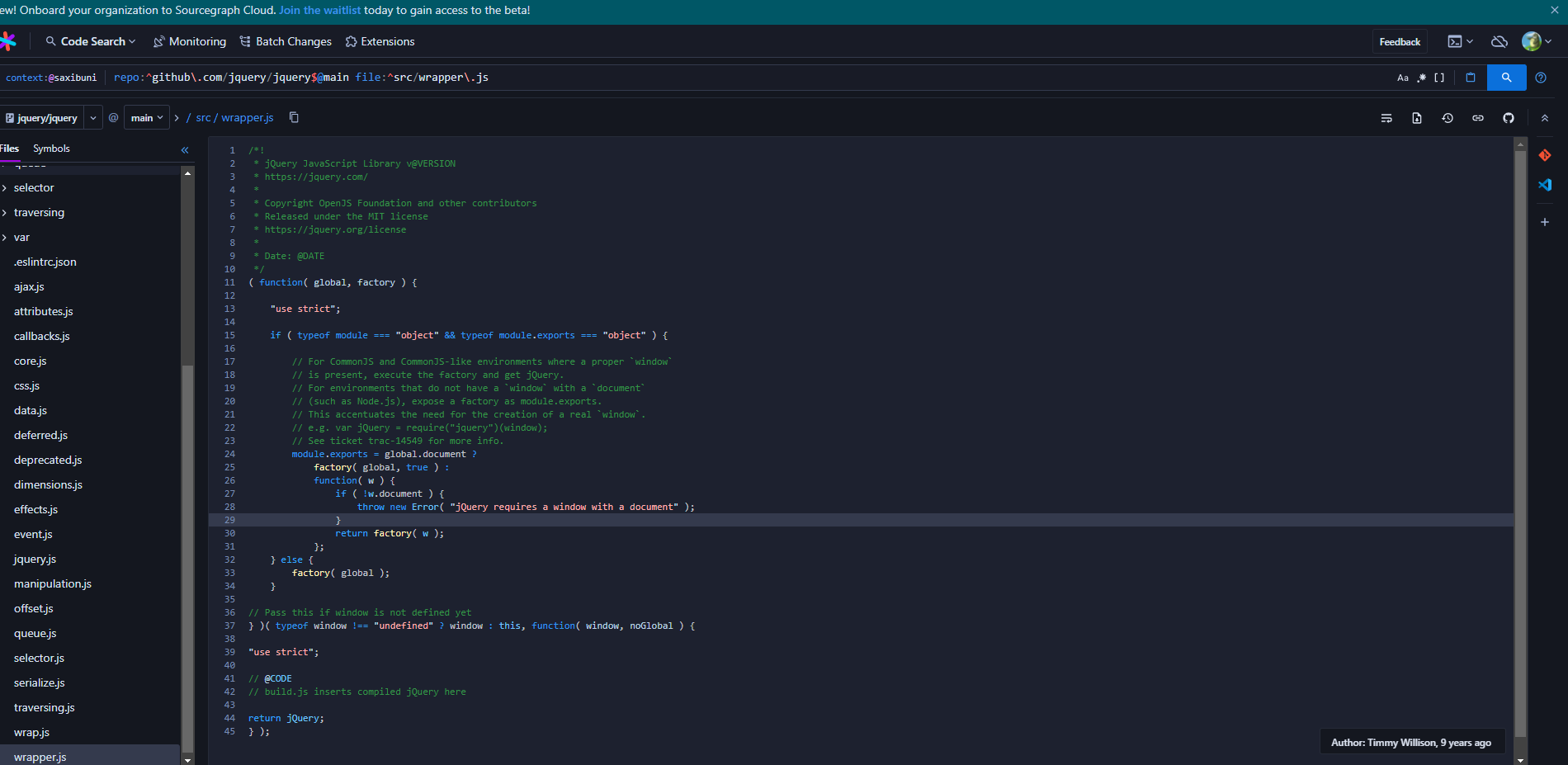Open Monitoring in the navigation bar
1568x765 pixels.
click(190, 41)
